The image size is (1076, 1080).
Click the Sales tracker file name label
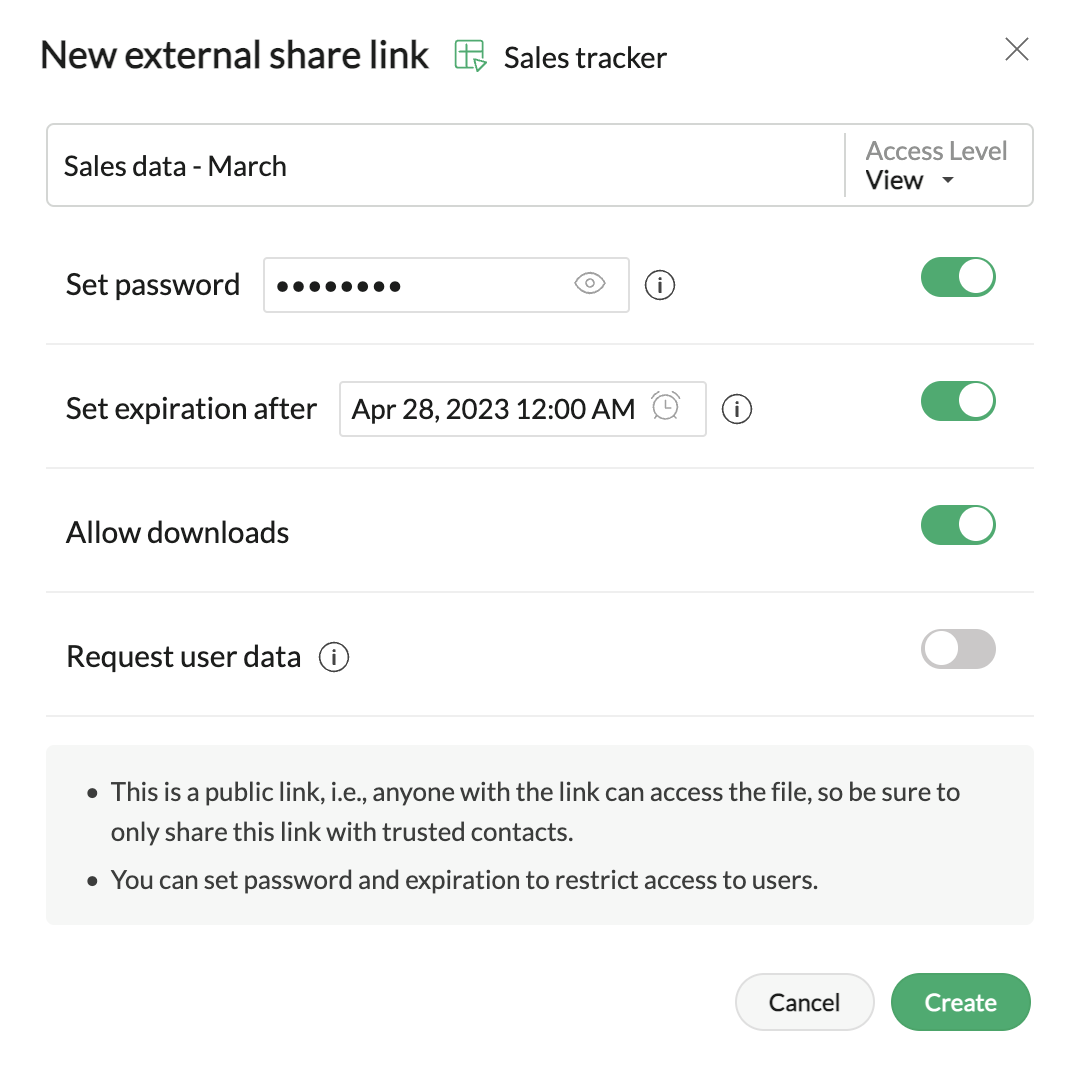(585, 58)
